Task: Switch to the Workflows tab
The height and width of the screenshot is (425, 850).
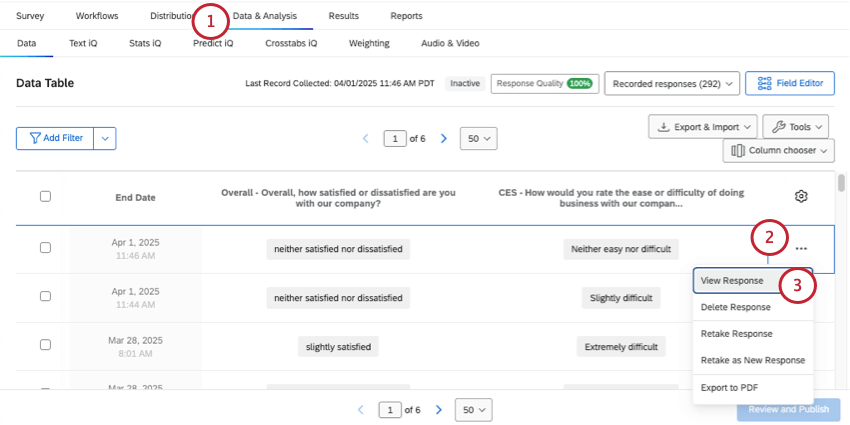Action: pos(96,16)
